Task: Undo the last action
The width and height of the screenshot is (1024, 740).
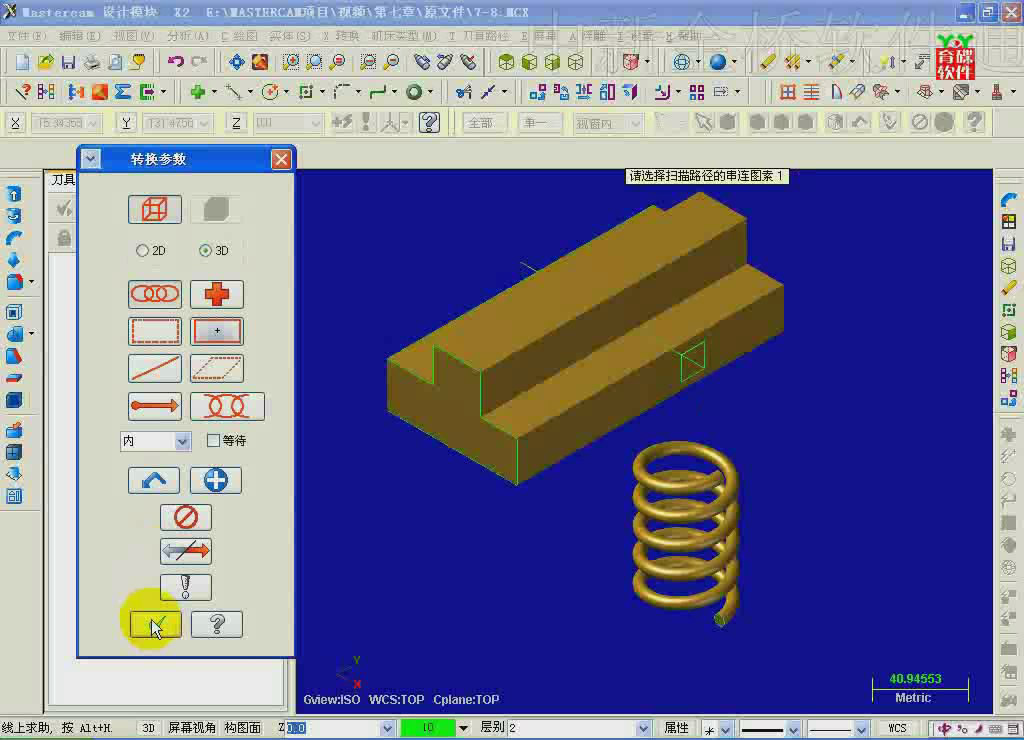Action: 175,62
